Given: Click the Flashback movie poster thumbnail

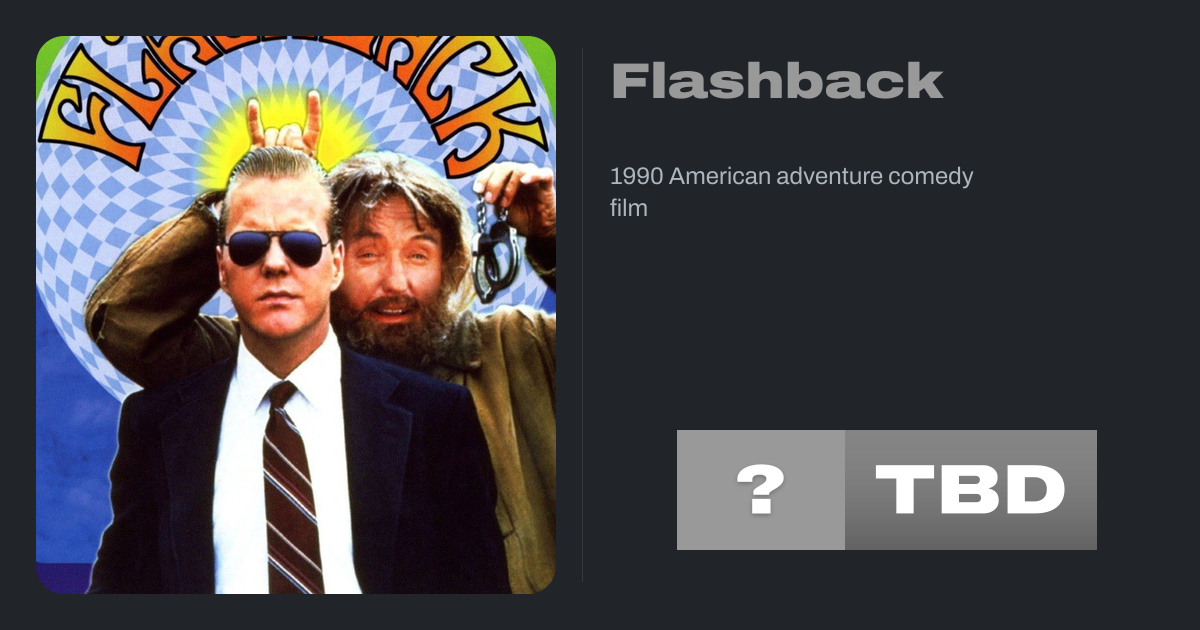Looking at the screenshot, I should click(296, 315).
